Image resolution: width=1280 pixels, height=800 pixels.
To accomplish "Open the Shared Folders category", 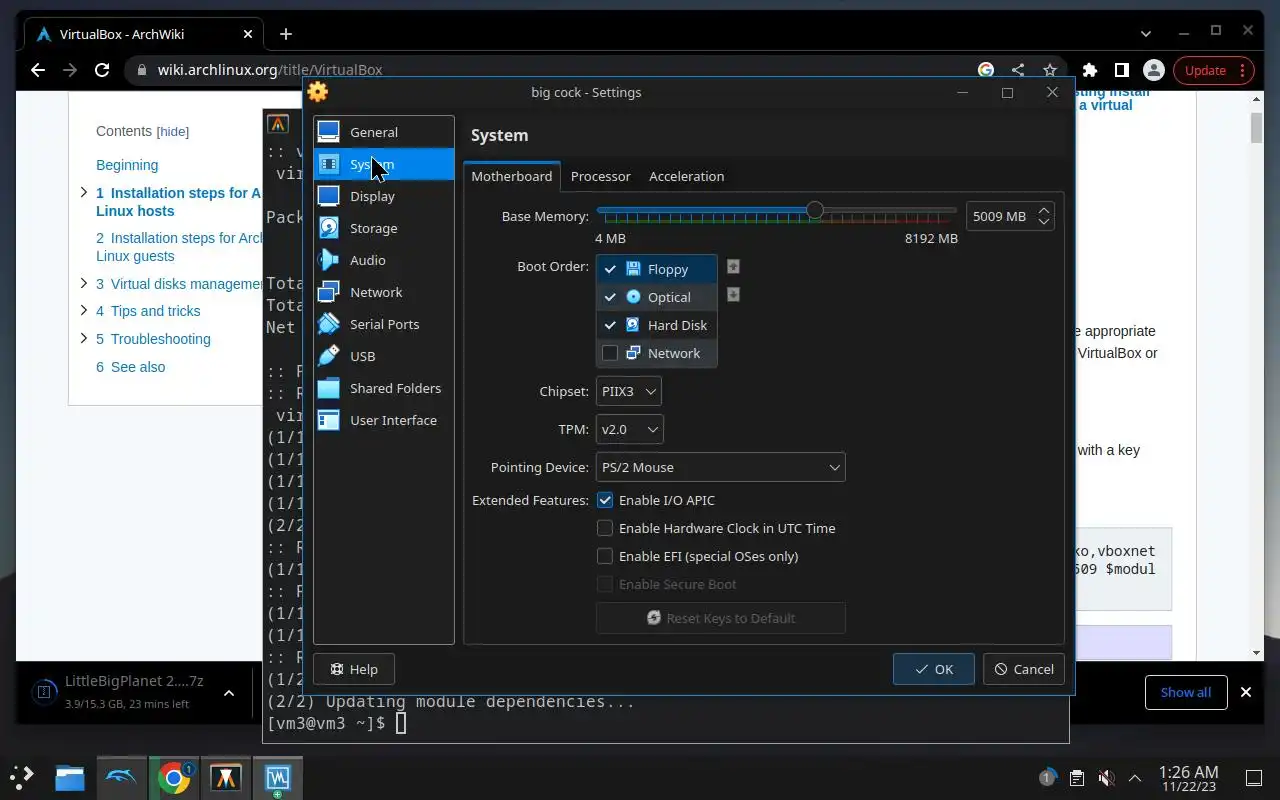I will pos(384,388).
